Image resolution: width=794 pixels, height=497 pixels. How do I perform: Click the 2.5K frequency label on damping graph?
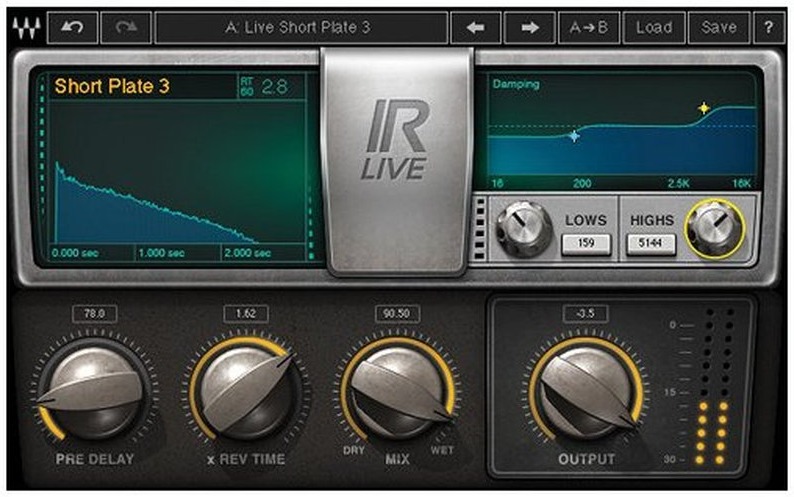click(678, 183)
